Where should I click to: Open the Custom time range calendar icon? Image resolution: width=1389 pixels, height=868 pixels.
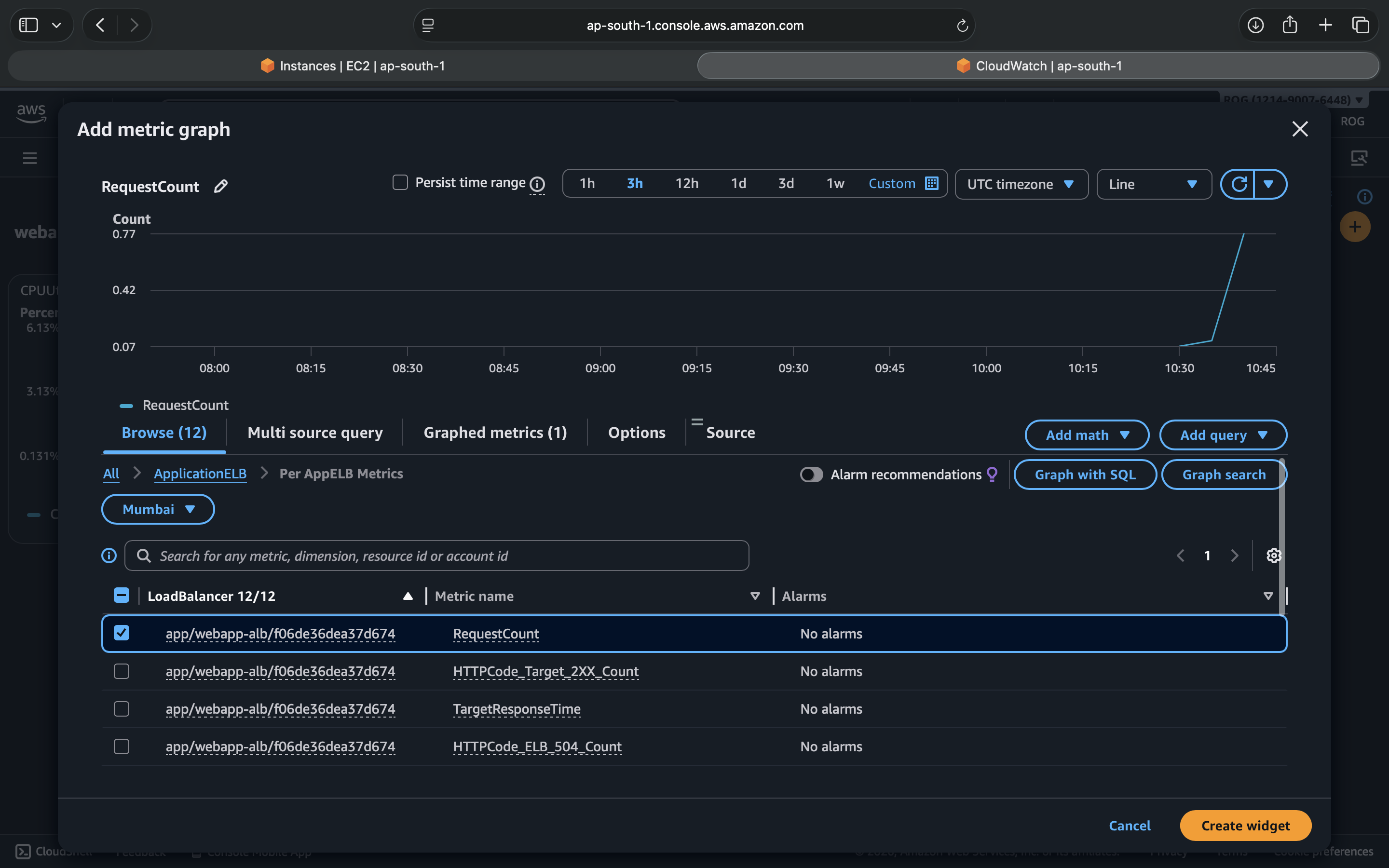point(932,183)
